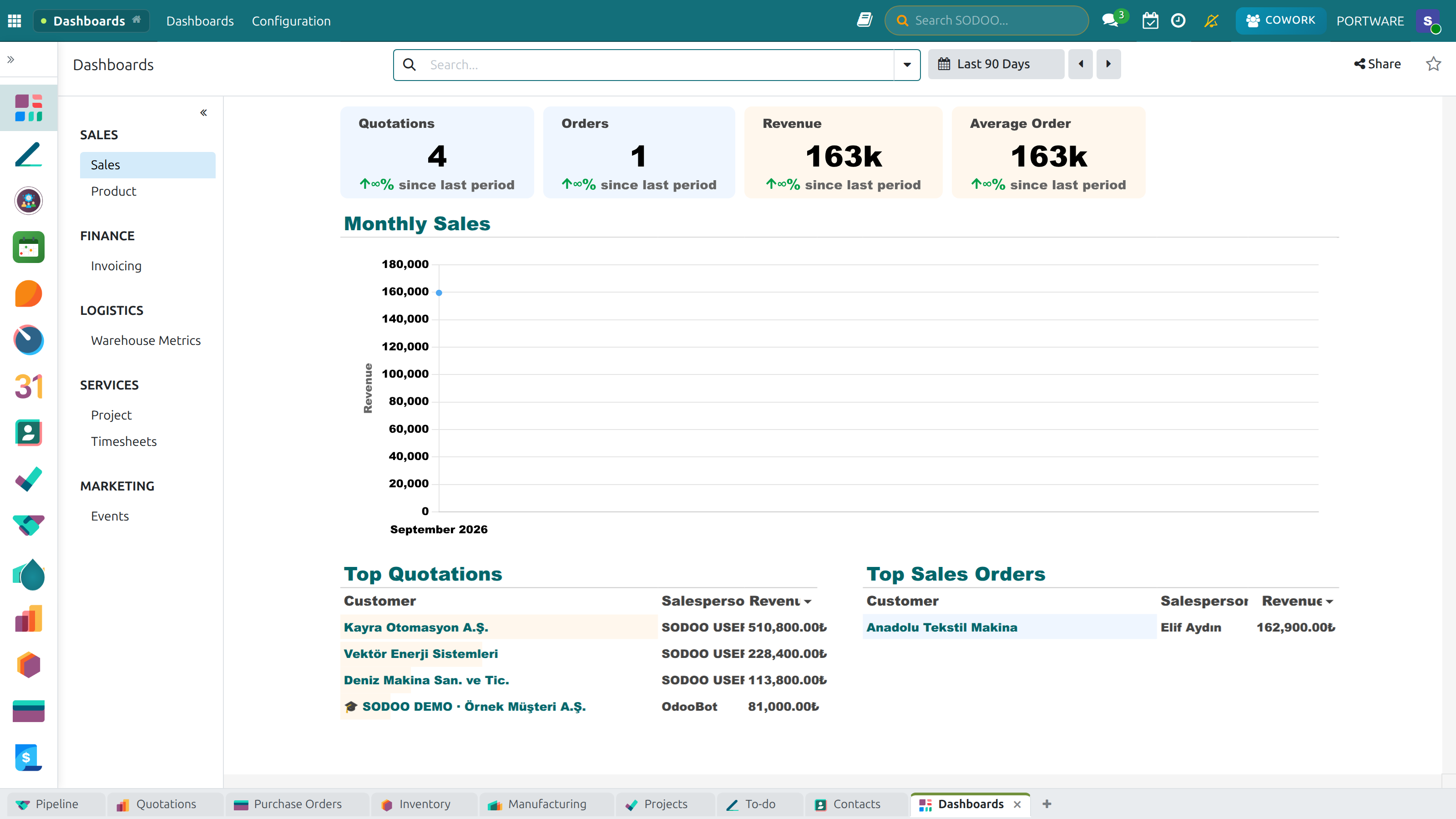Open the Project checkmark icon in the sidebar
This screenshot has width=1456, height=819.
(28, 479)
